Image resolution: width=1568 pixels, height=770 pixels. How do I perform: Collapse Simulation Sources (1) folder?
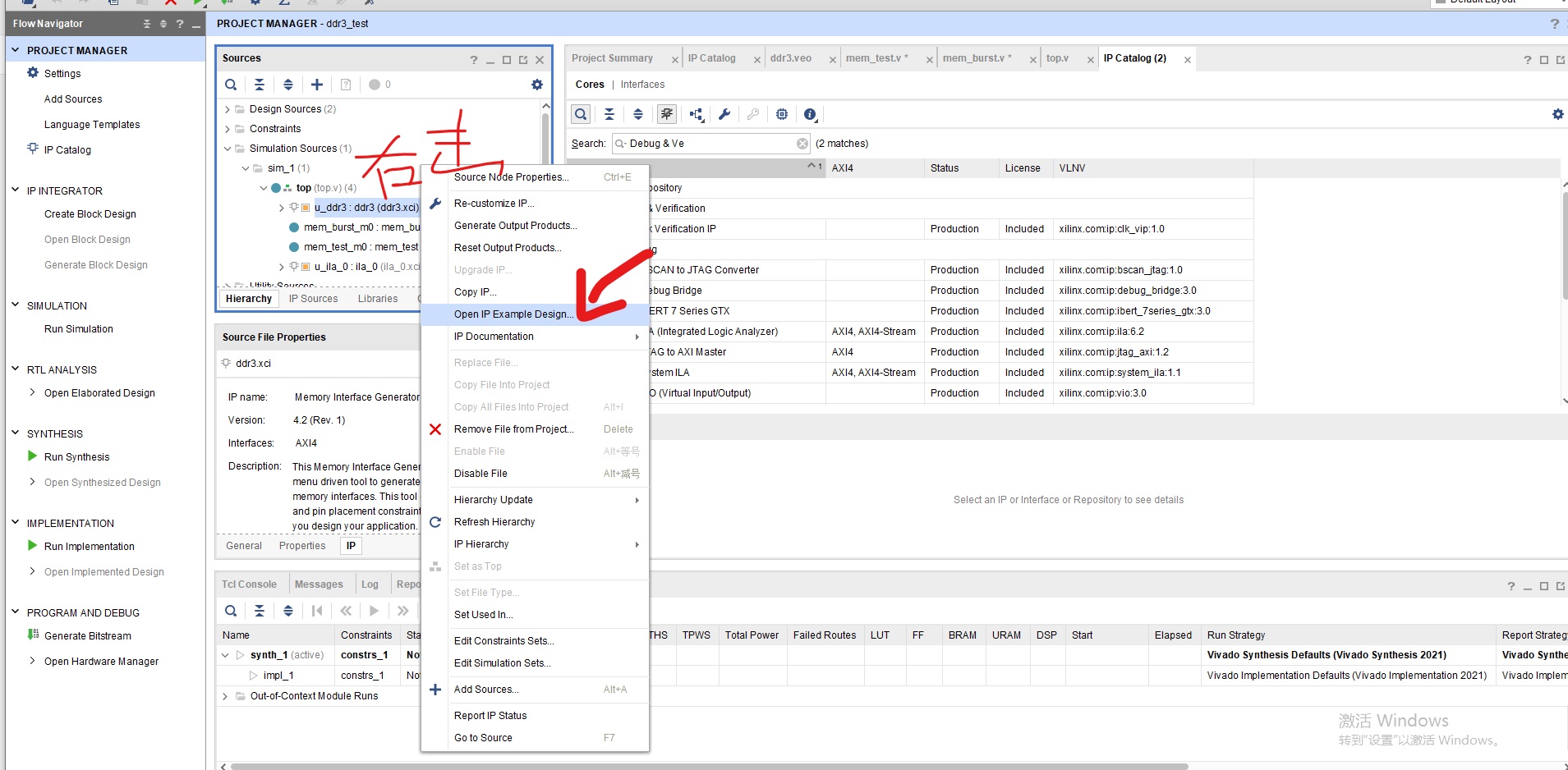(x=228, y=149)
